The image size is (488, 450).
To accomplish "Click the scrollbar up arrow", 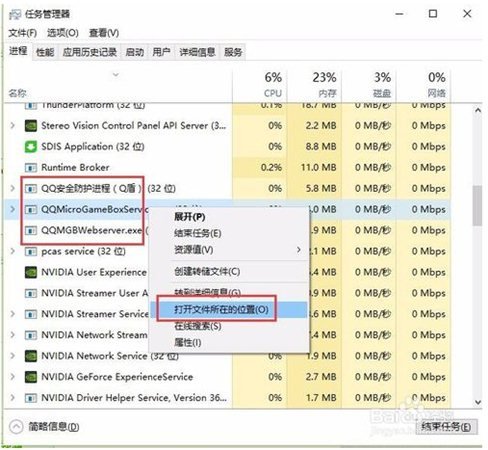I will [x=478, y=110].
